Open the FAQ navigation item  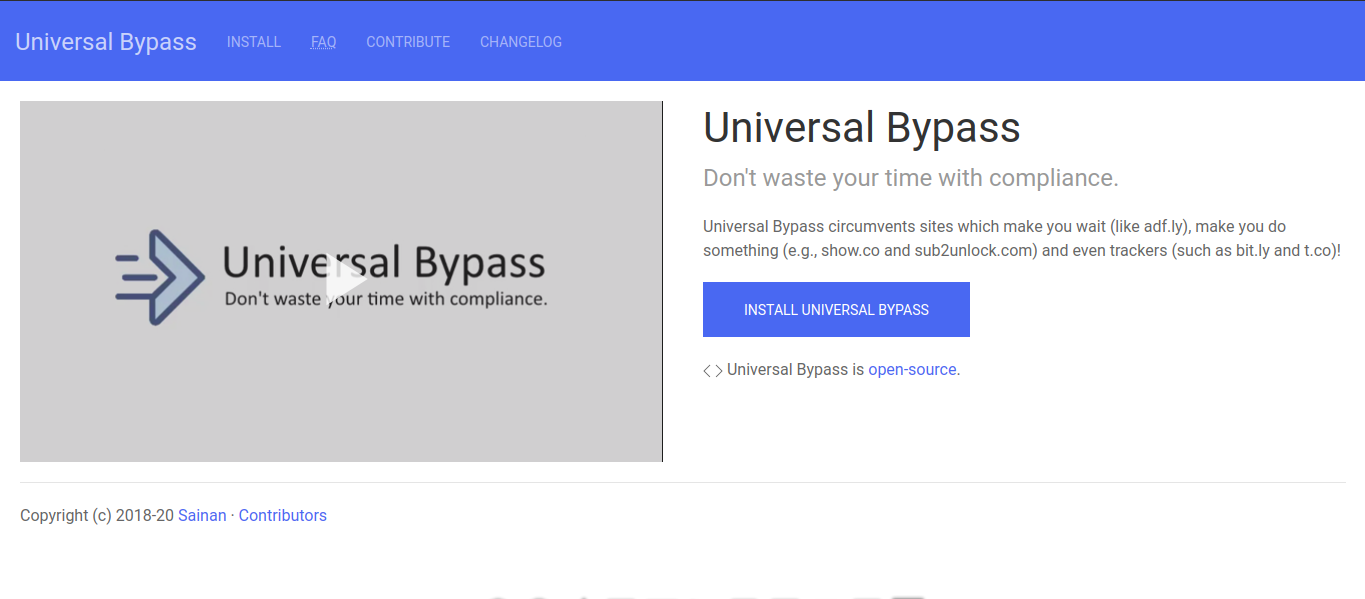coord(323,42)
